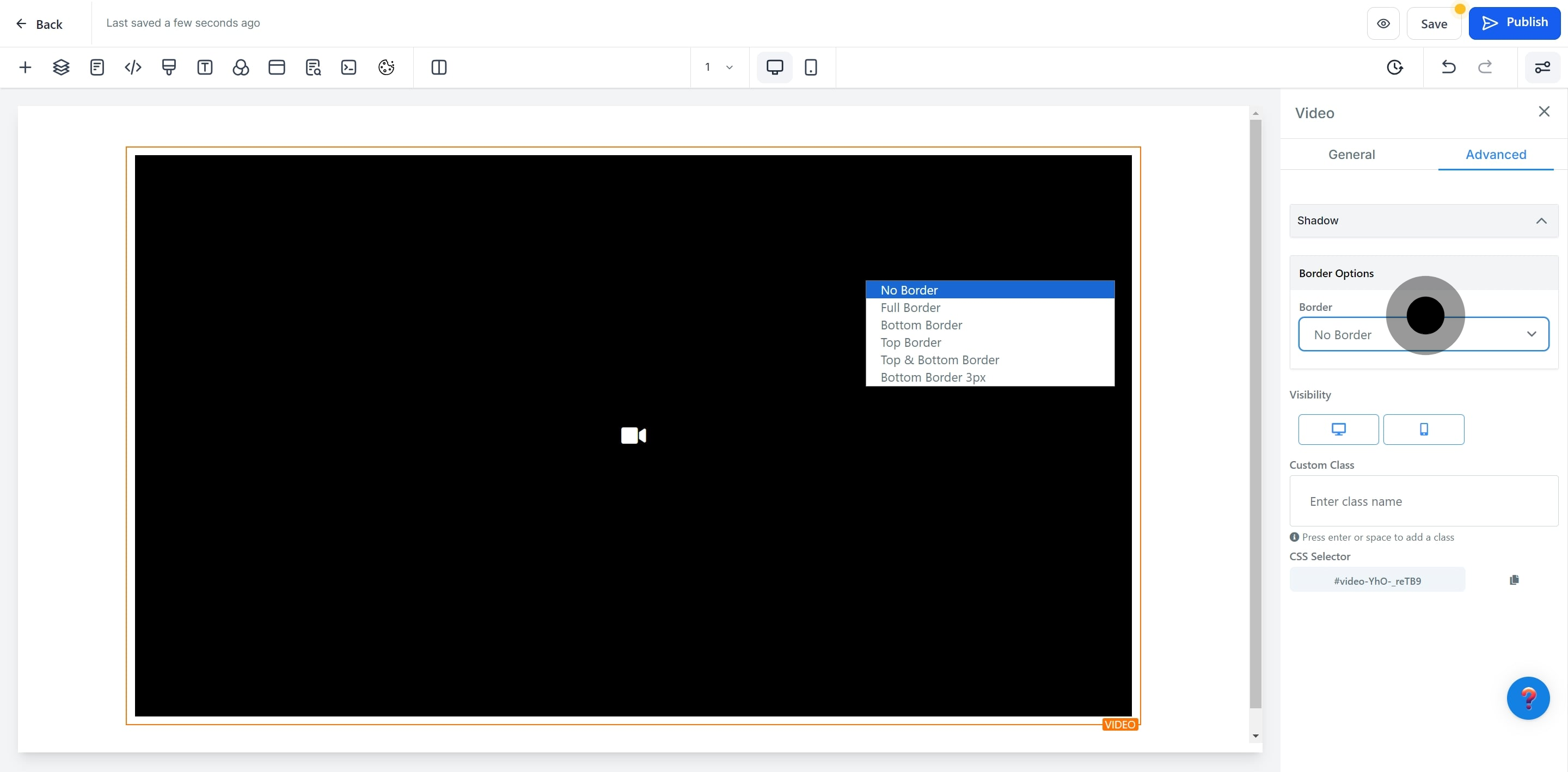Screen dimensions: 1568x772
Task: Open the custom code tracking icon
Action: tap(133, 67)
